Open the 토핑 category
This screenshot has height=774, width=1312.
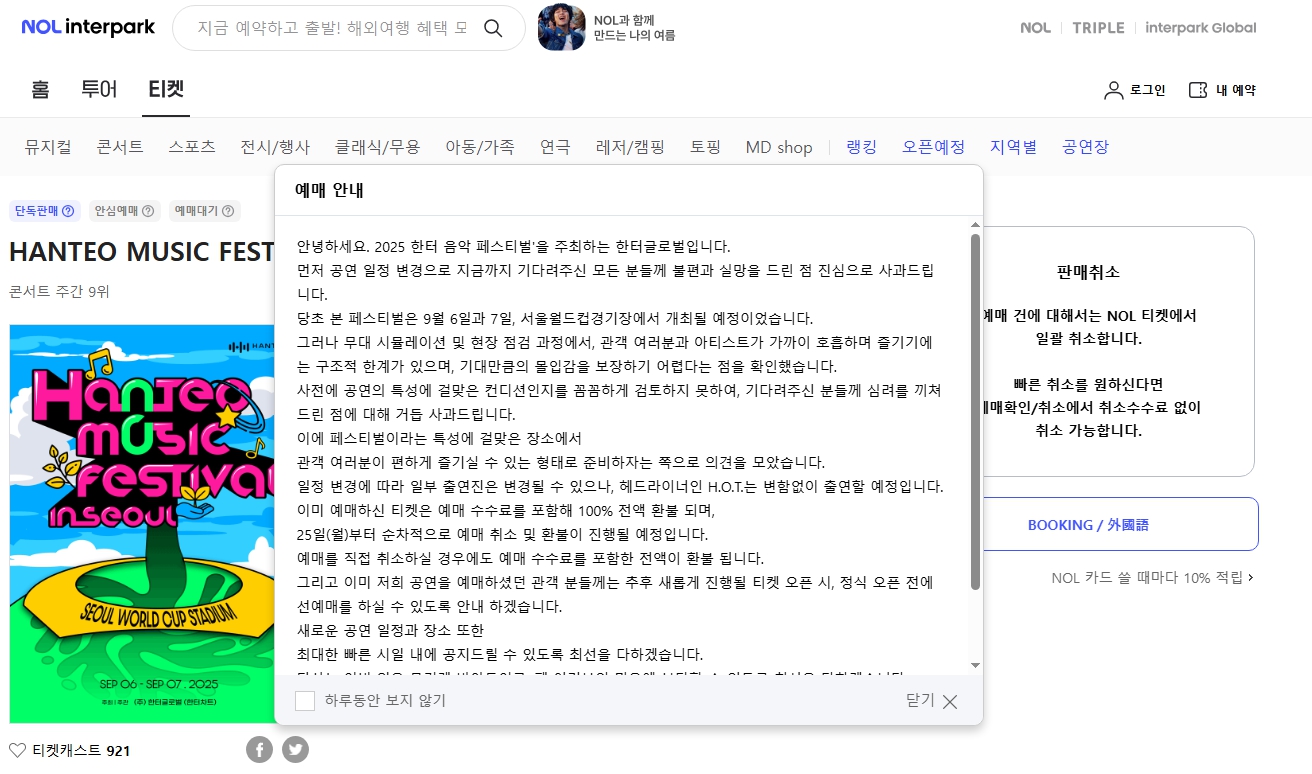(x=705, y=147)
